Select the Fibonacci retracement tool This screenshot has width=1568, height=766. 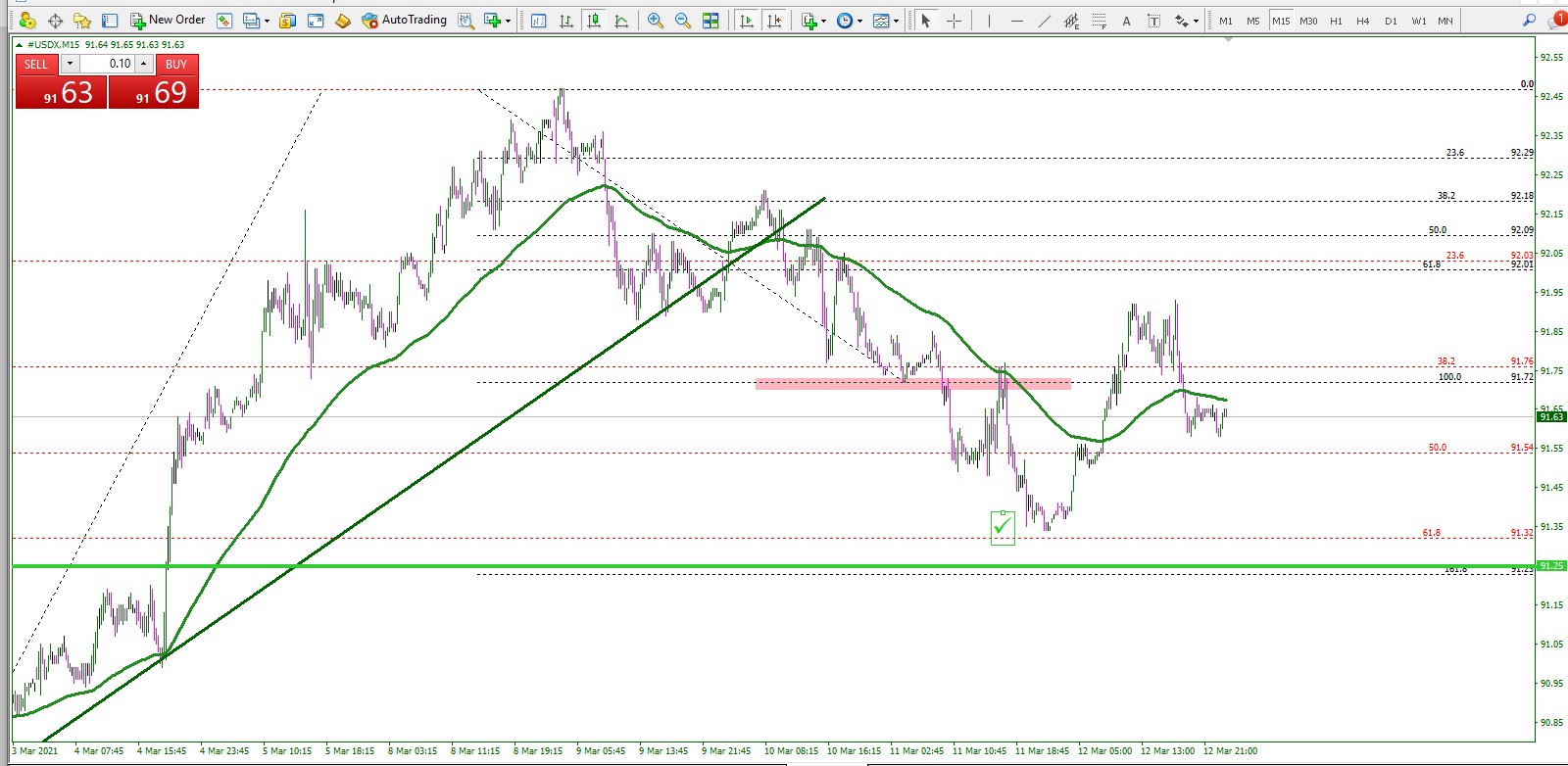(1099, 20)
